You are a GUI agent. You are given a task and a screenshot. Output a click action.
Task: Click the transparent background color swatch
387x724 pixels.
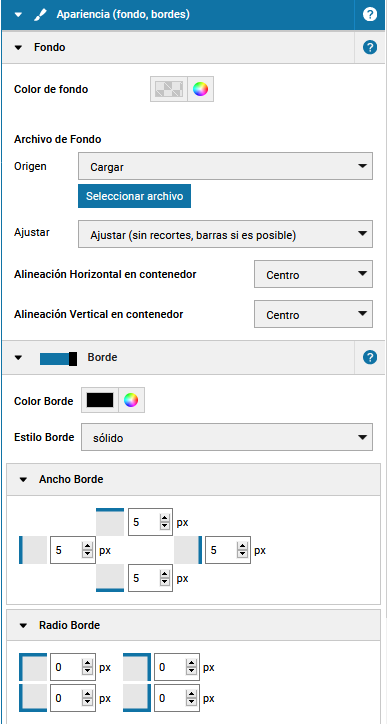[x=169, y=89]
